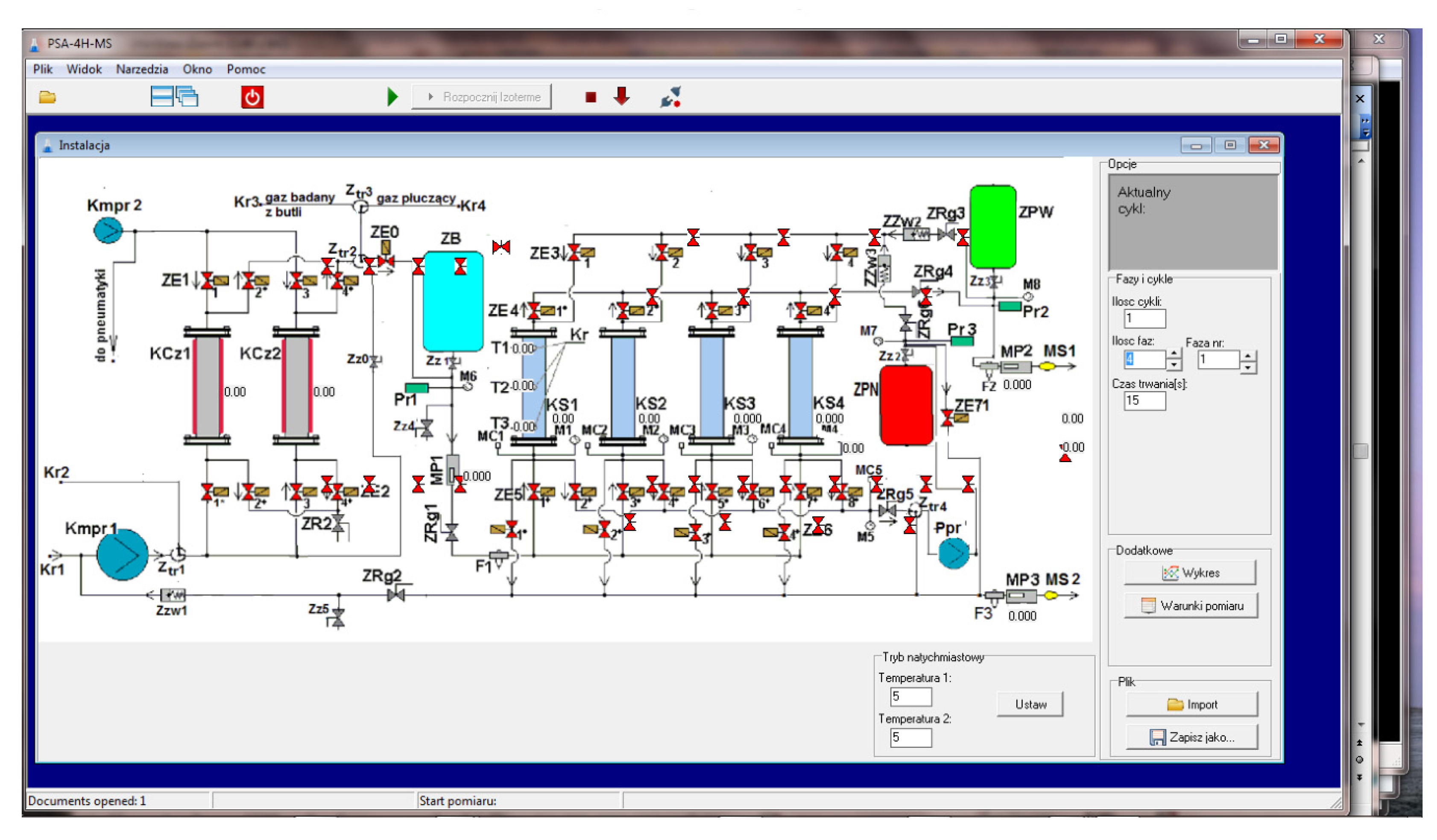Click the plug connection toolbar icon

(670, 97)
